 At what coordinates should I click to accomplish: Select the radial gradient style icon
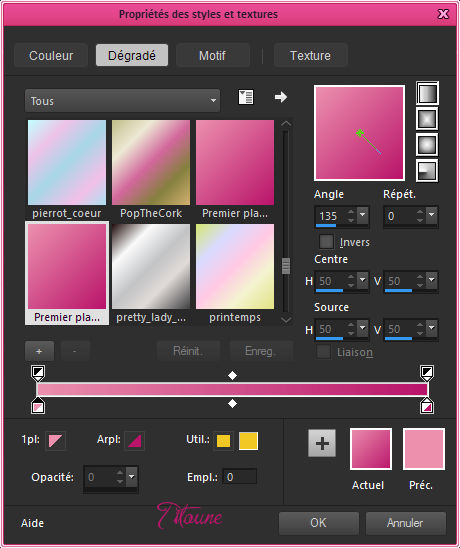(427, 171)
